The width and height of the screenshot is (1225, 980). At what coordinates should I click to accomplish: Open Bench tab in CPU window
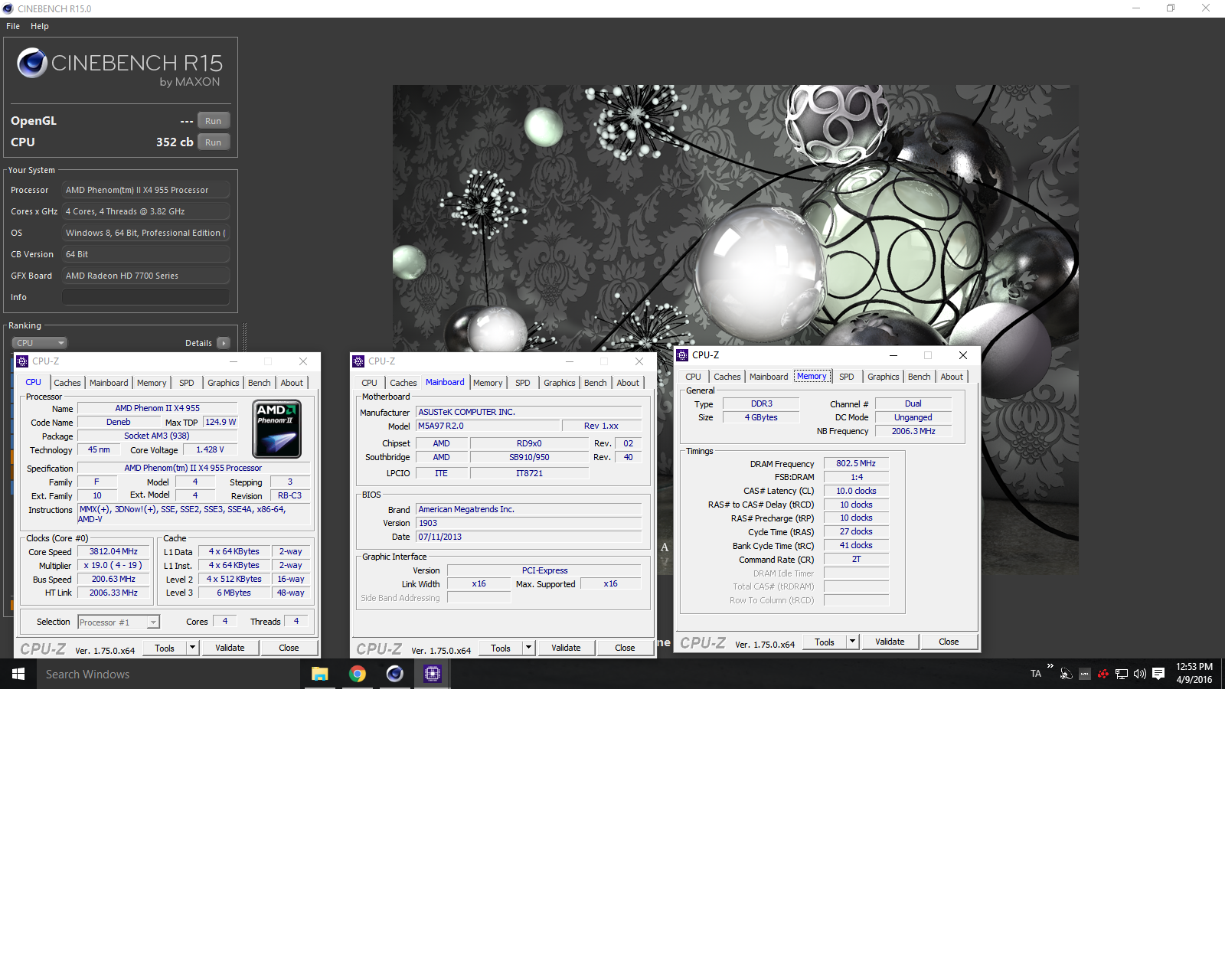point(260,383)
